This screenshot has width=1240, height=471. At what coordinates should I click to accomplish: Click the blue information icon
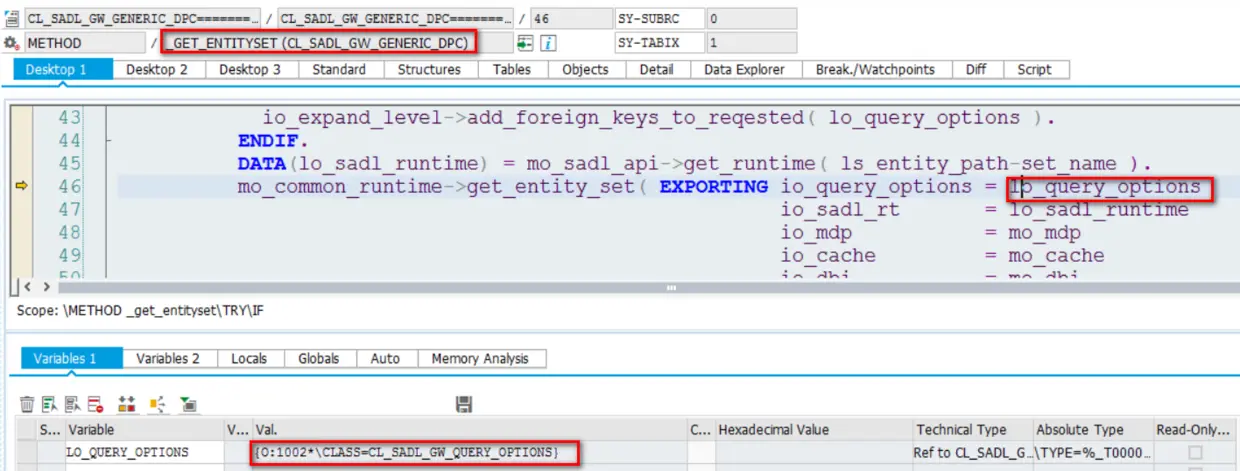pos(548,43)
